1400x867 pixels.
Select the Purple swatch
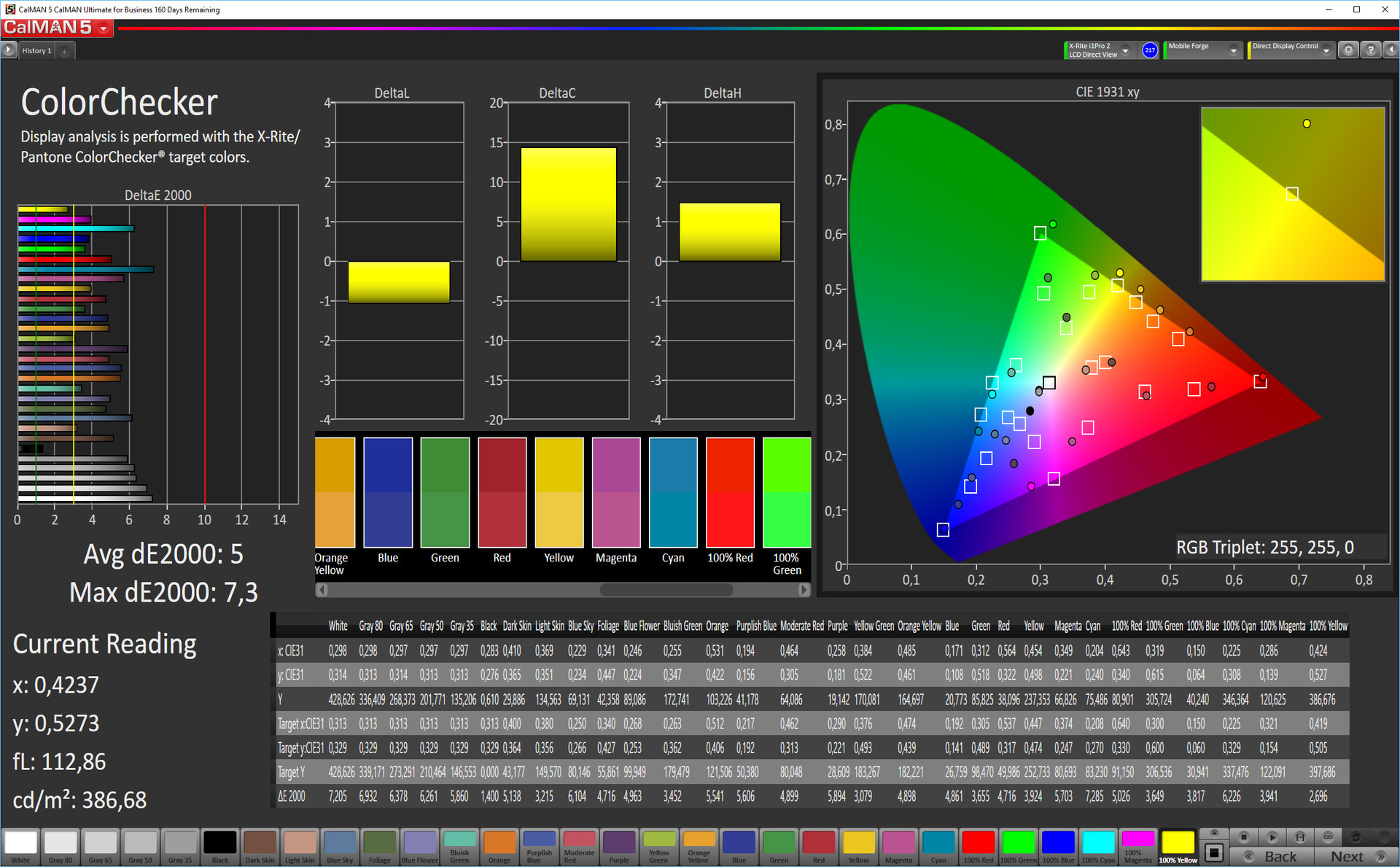(x=619, y=847)
